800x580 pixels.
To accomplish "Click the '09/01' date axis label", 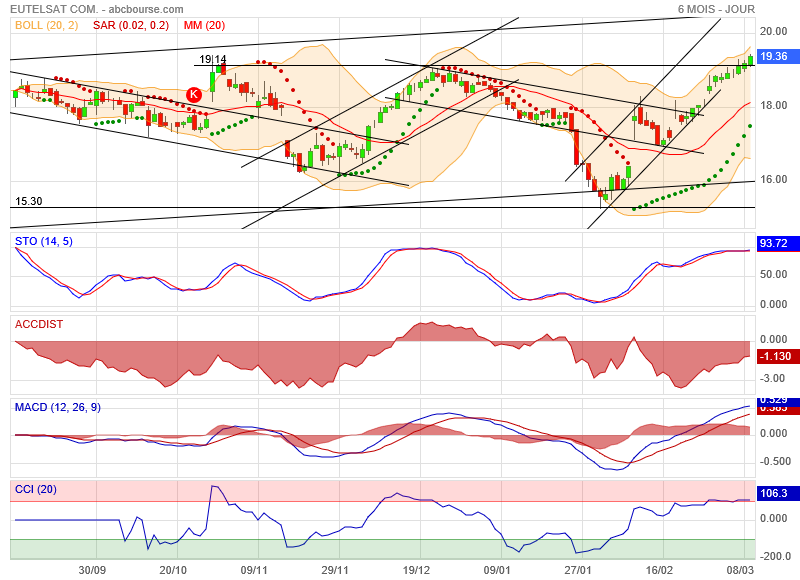I will click(497, 570).
